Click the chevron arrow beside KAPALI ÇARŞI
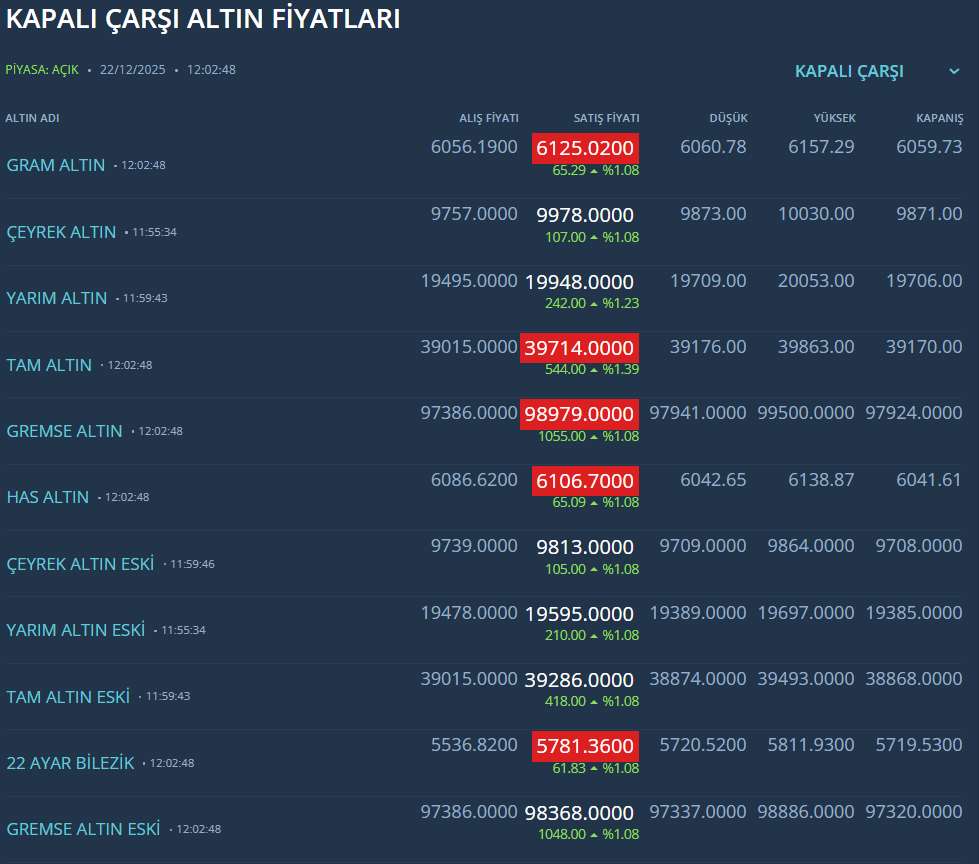This screenshot has width=979, height=864. coord(954,71)
